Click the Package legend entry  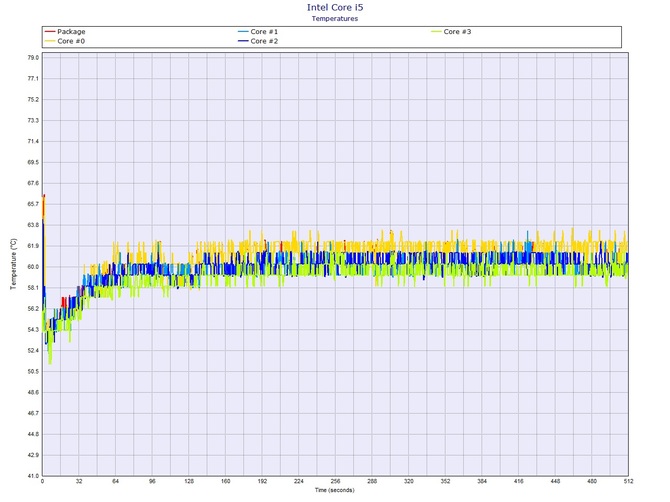pos(65,32)
